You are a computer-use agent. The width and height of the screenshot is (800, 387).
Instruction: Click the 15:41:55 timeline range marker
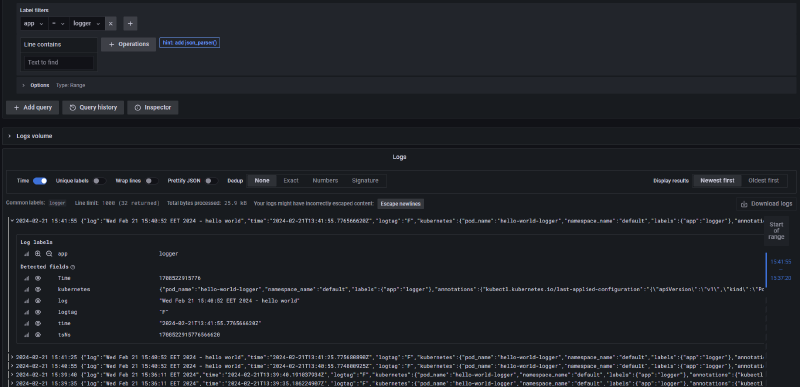point(781,262)
